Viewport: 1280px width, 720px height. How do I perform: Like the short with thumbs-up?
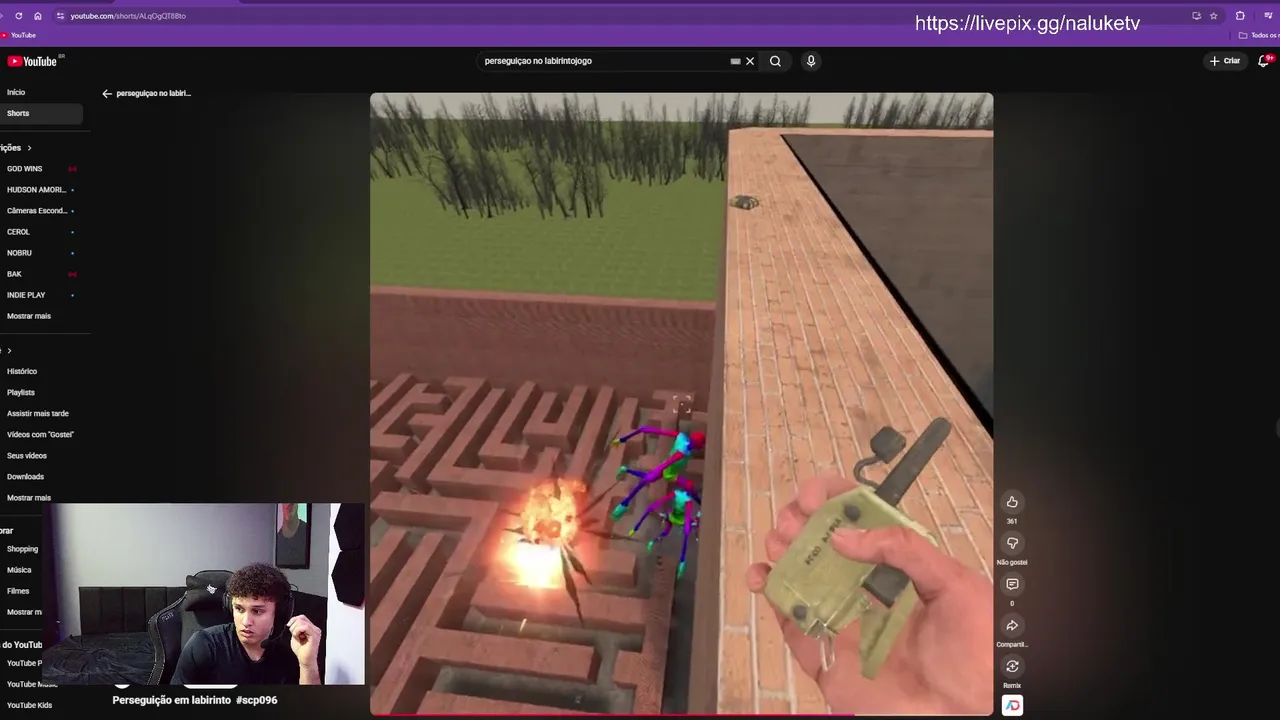click(1012, 502)
